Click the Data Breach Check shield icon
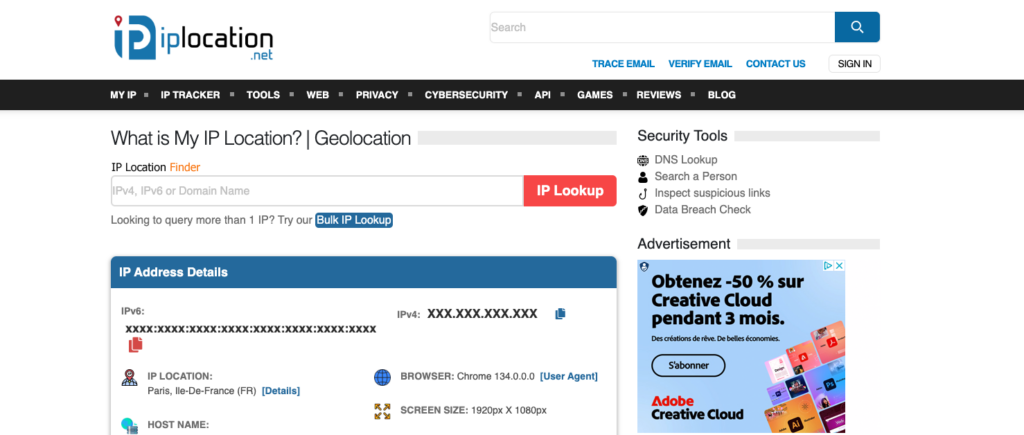This screenshot has height=435, width=1024. (x=643, y=210)
